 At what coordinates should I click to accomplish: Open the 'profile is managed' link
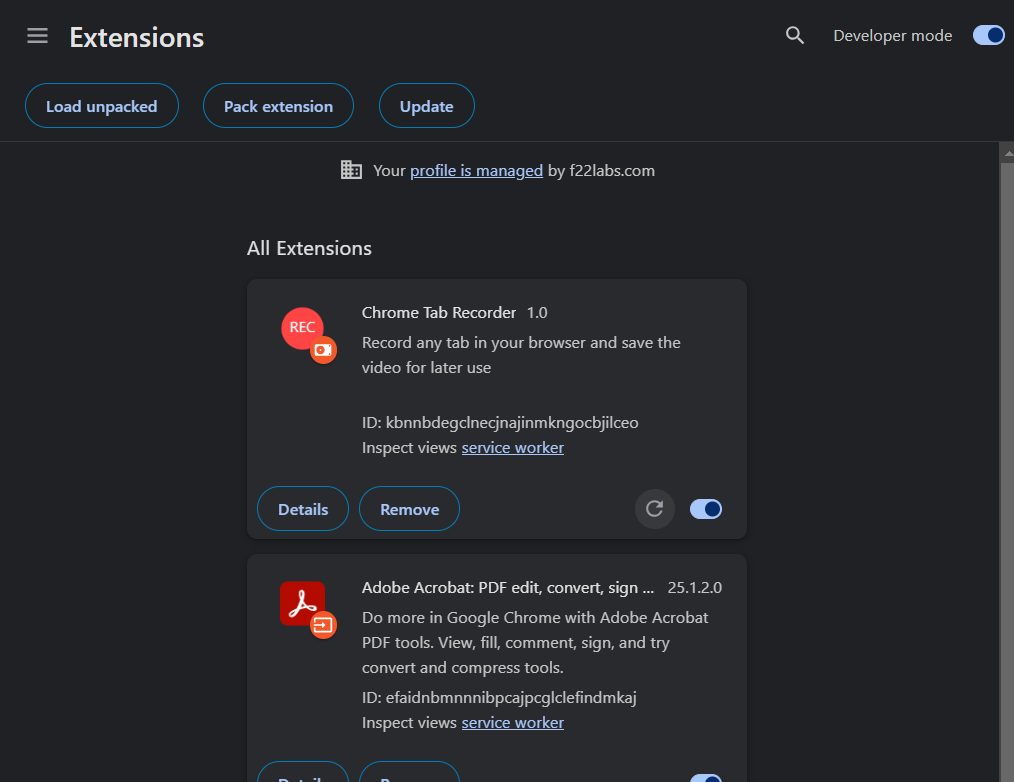pyautogui.click(x=477, y=171)
